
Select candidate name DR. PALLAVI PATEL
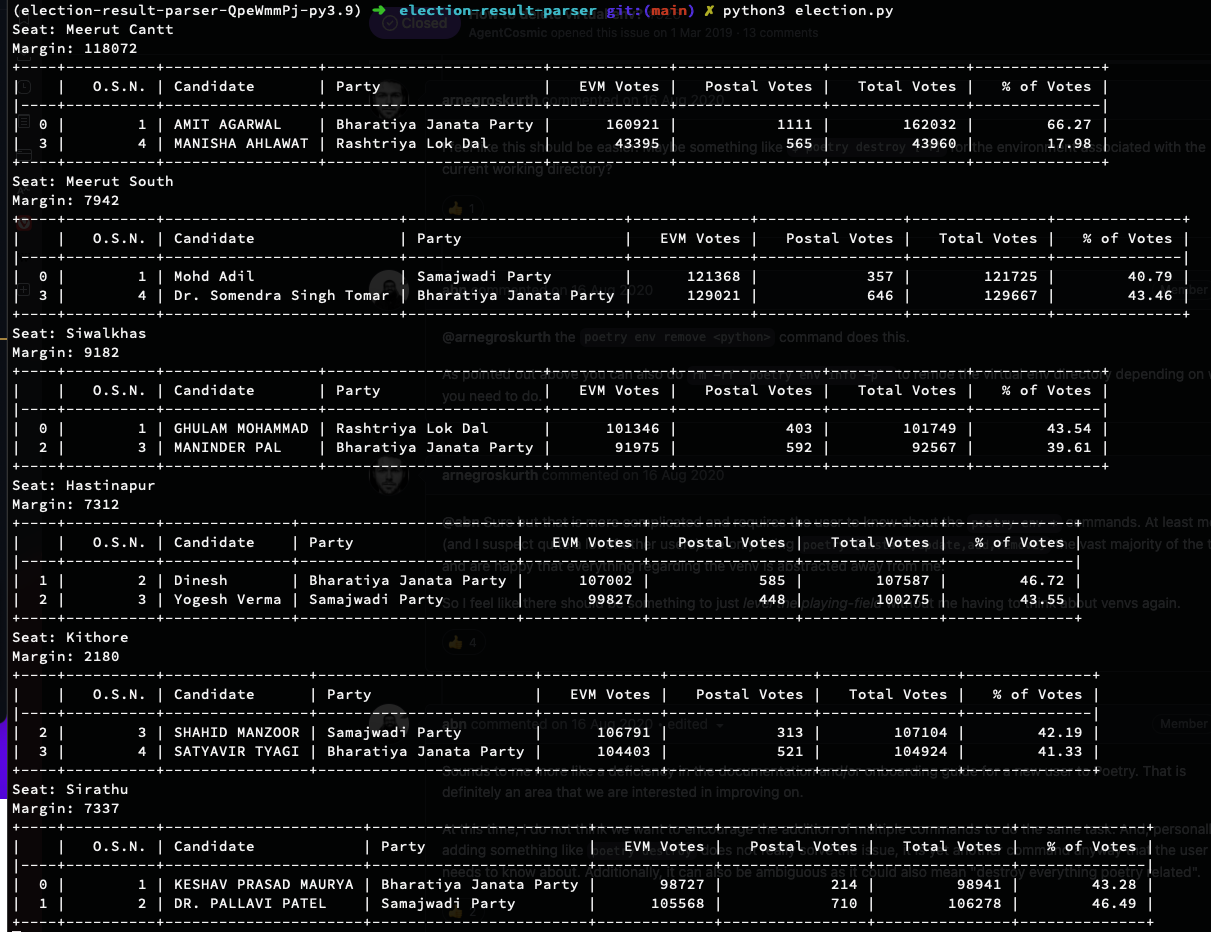coord(250,904)
